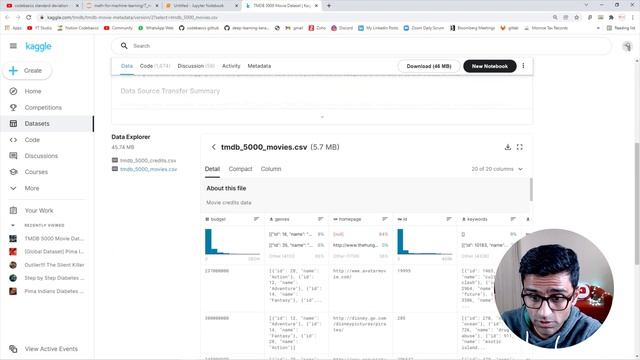Collapse the Recently Viewed list
The height and width of the screenshot is (360, 640).
click(x=13, y=225)
